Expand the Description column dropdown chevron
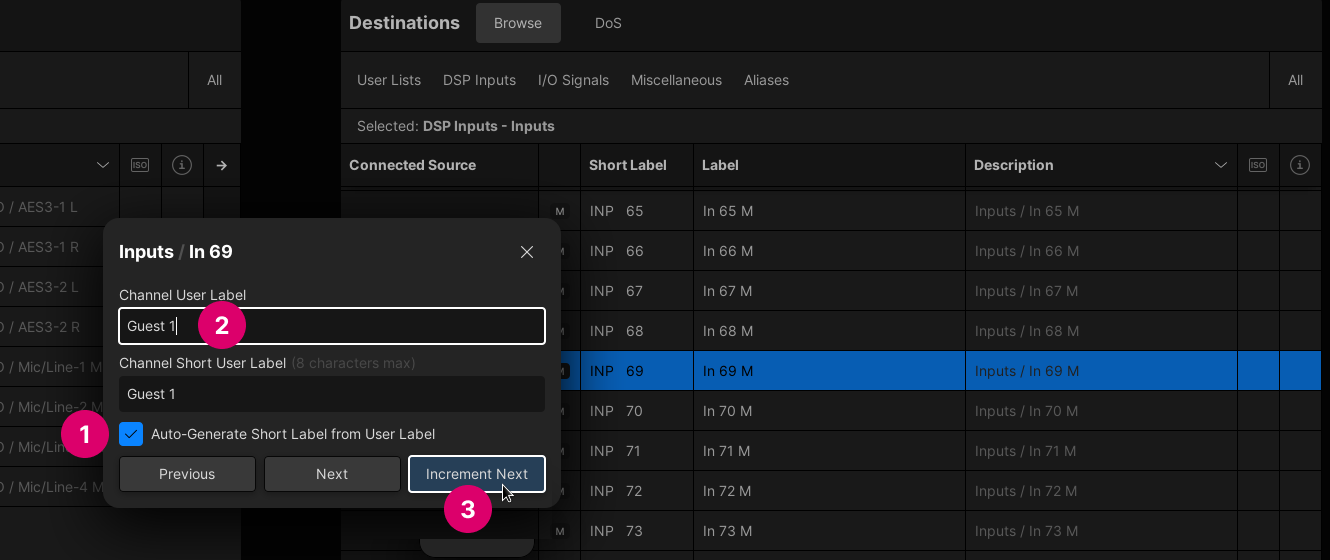 pyautogui.click(x=1220, y=165)
